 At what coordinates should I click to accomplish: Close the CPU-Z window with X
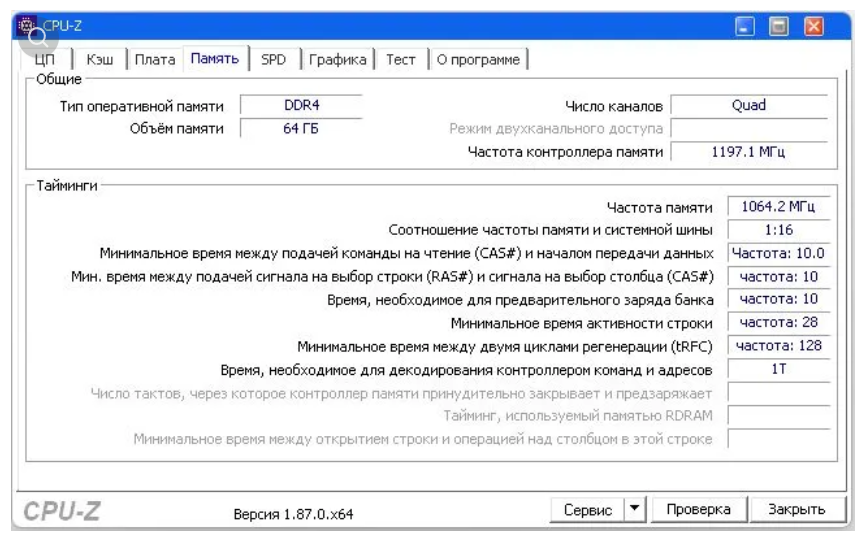coord(813,26)
